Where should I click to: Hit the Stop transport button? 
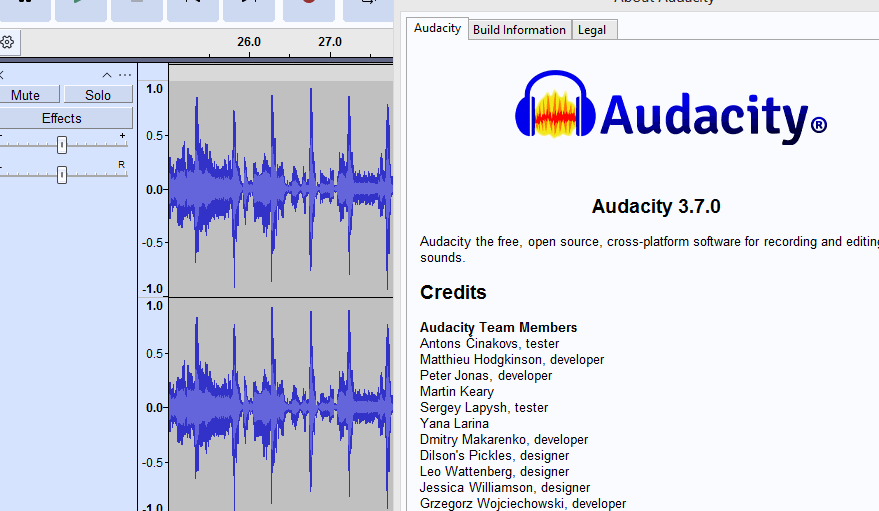(x=137, y=9)
